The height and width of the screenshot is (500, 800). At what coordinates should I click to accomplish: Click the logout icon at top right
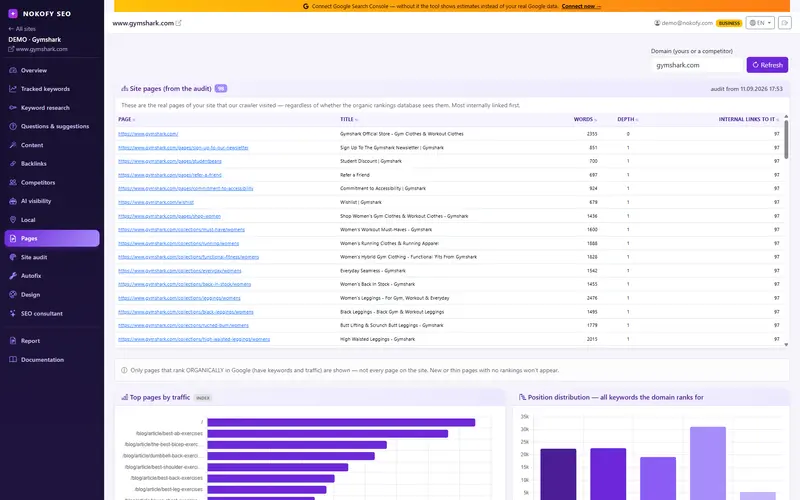click(x=785, y=23)
